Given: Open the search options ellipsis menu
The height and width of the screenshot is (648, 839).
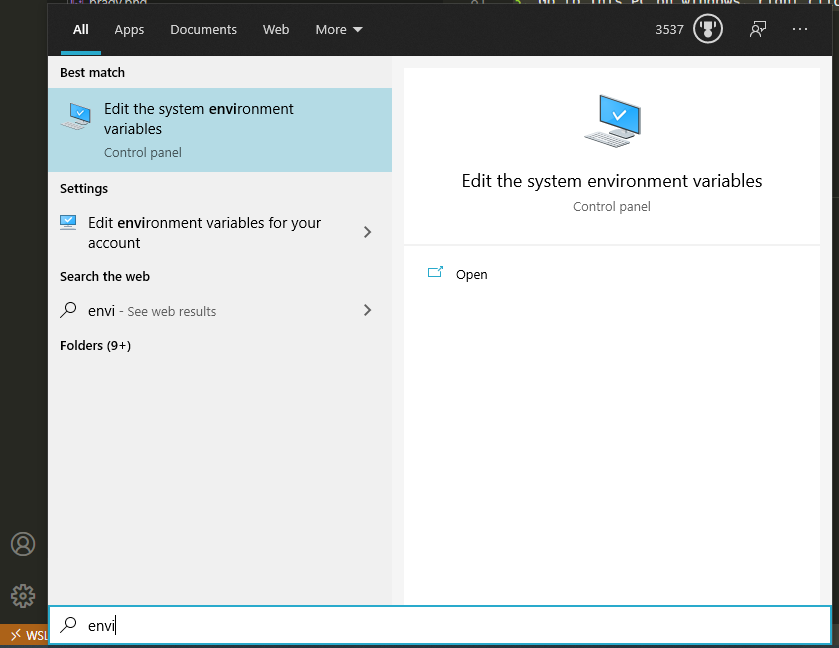Looking at the screenshot, I should pos(800,29).
